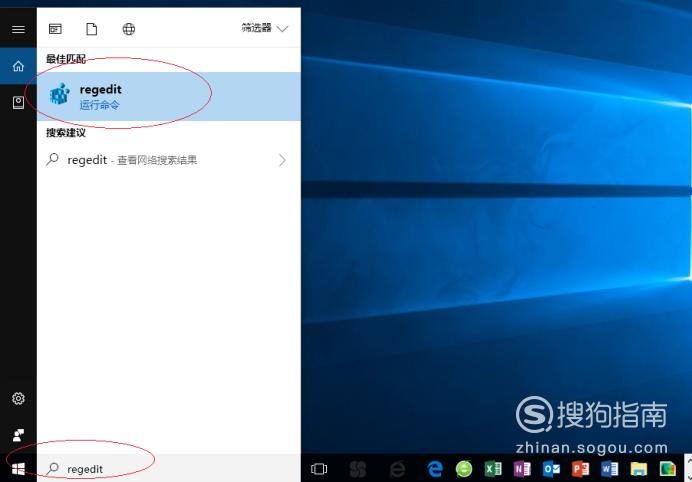Click the search box containing regedit

point(169,468)
